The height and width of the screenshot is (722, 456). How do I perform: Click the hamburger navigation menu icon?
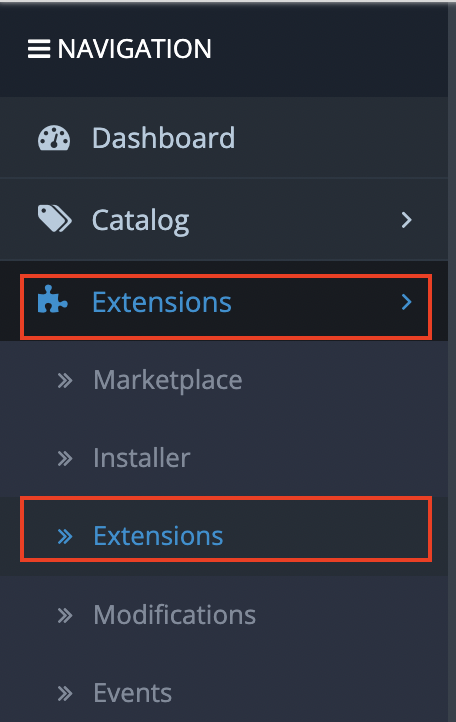[39, 49]
